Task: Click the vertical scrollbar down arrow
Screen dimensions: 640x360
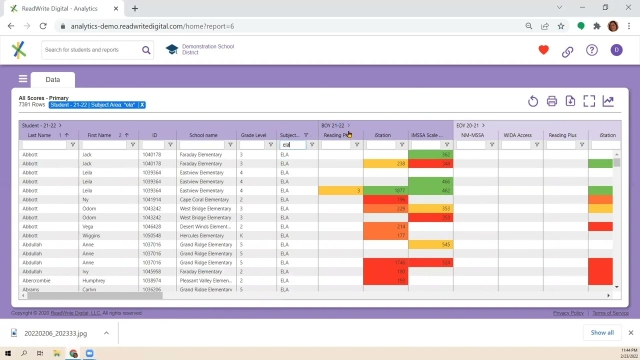Action: [616, 287]
